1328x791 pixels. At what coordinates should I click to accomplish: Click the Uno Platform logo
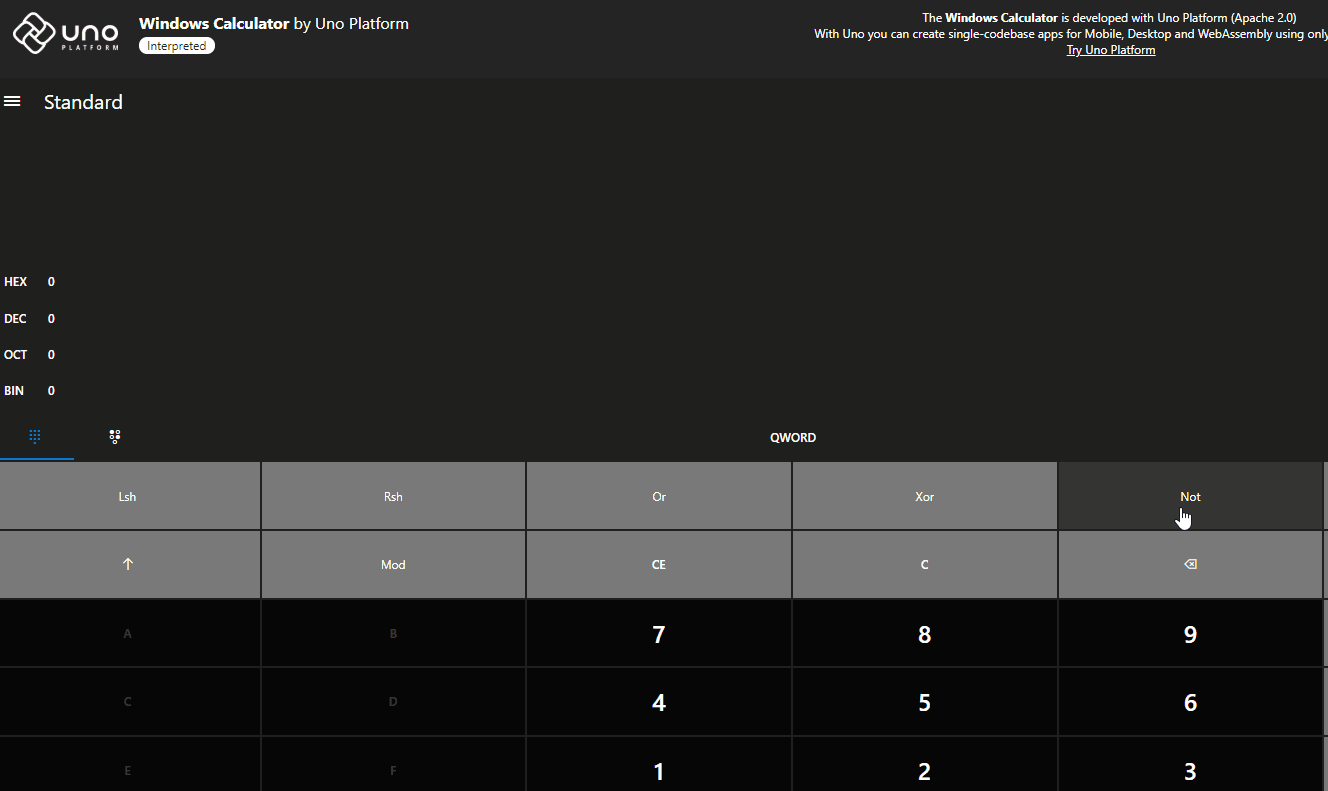(65, 33)
